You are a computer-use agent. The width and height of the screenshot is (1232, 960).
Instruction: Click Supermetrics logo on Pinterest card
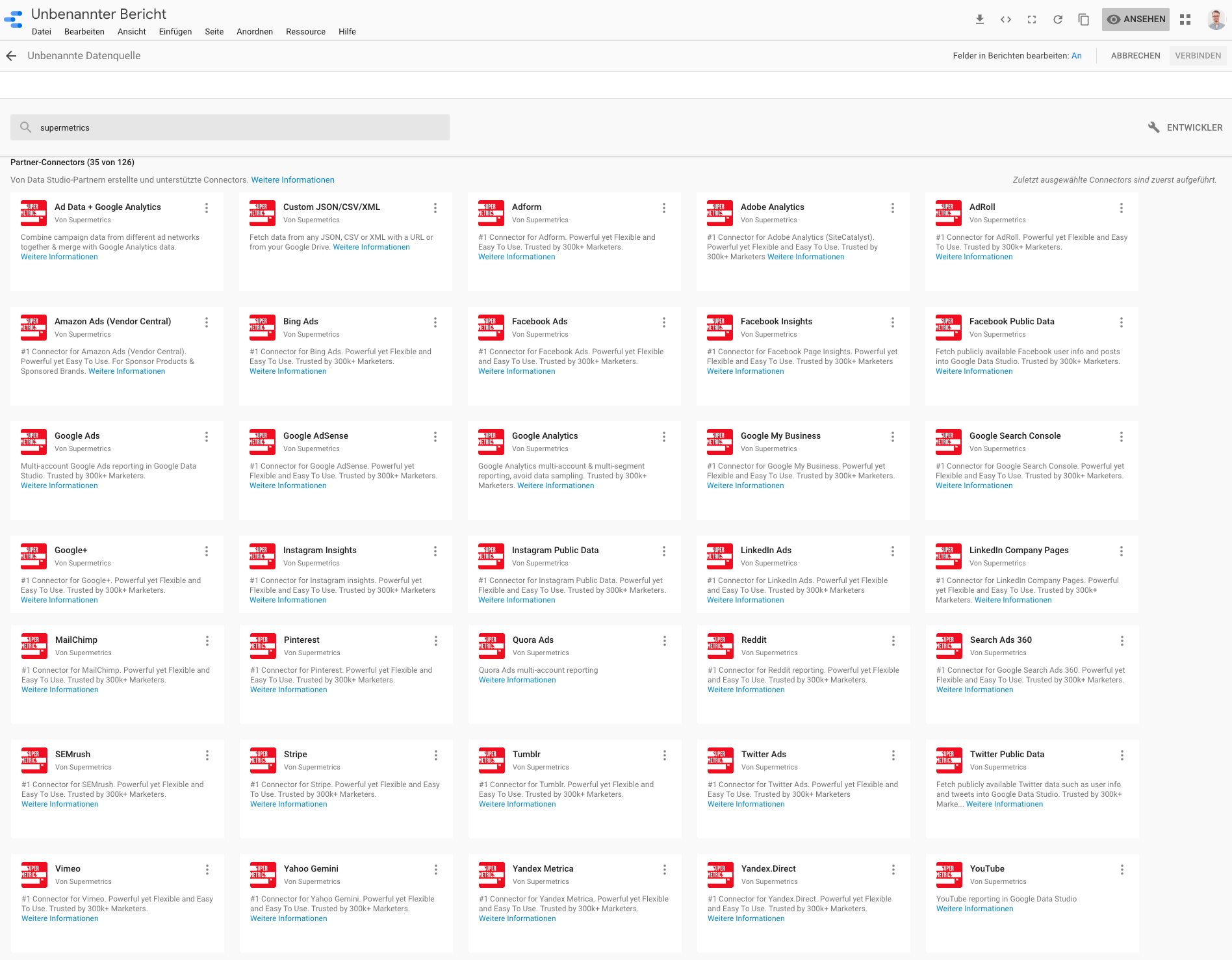[263, 646]
